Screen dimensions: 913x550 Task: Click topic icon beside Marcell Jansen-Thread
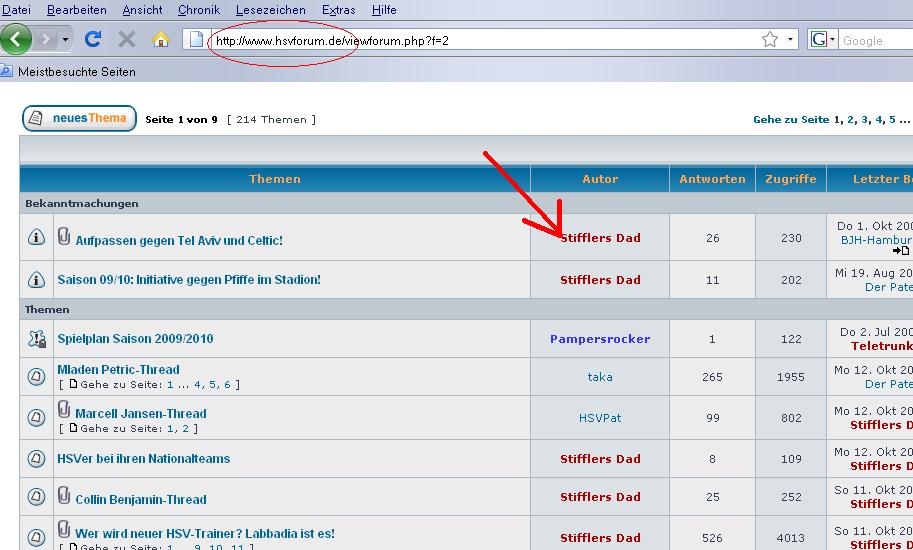point(36,418)
